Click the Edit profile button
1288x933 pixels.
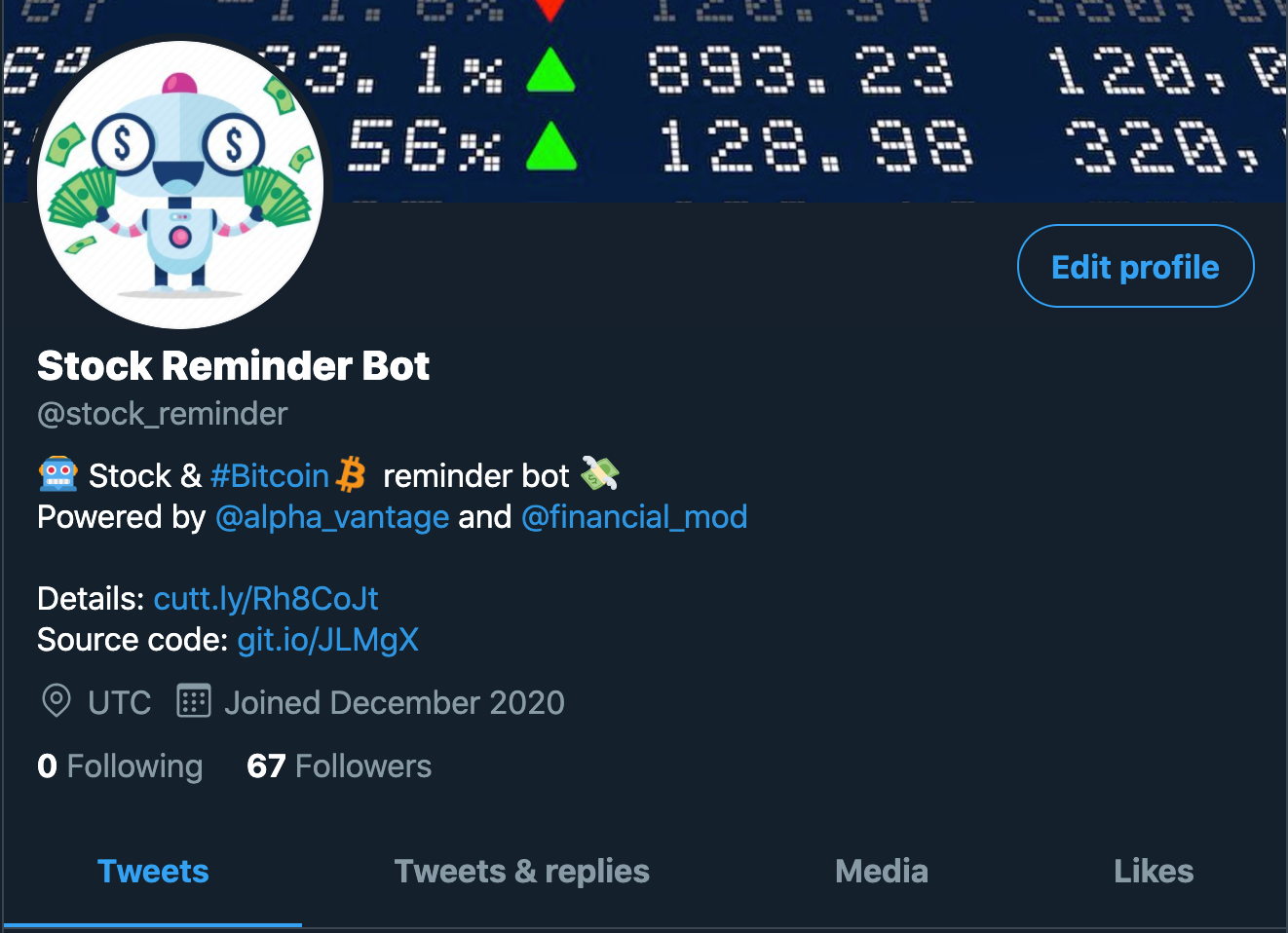[x=1135, y=266]
